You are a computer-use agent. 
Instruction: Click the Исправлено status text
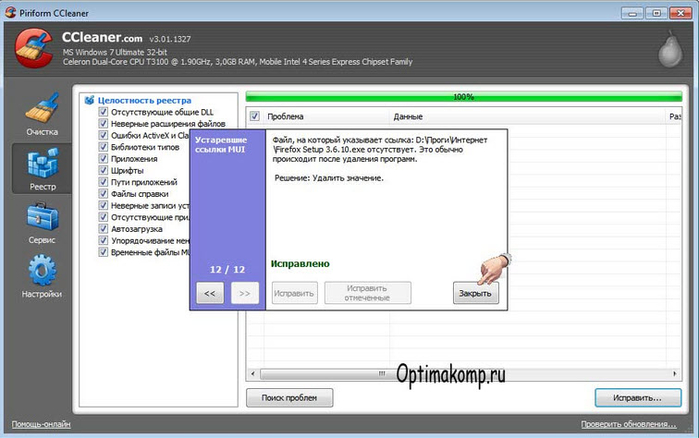tap(300, 264)
